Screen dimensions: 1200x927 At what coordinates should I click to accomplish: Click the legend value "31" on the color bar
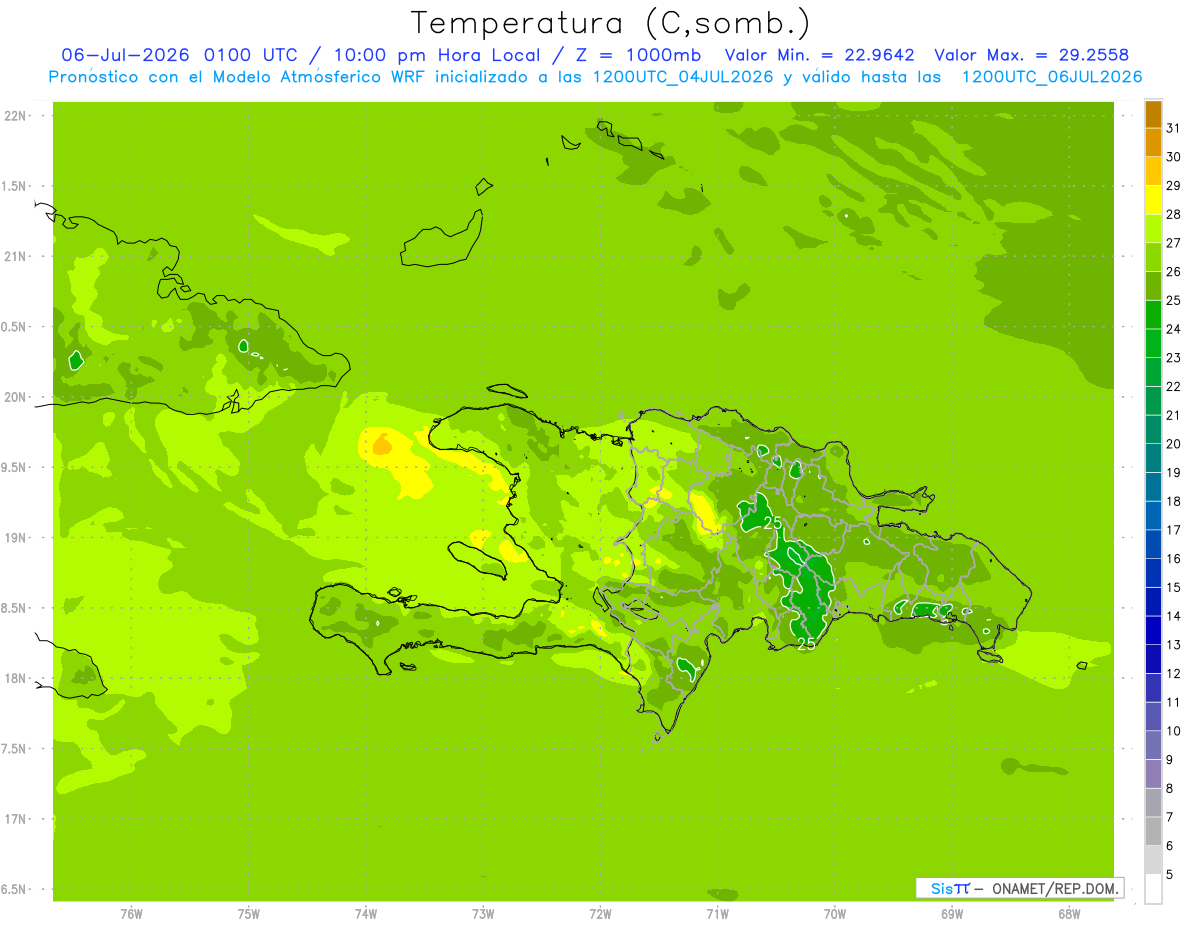point(1174,128)
